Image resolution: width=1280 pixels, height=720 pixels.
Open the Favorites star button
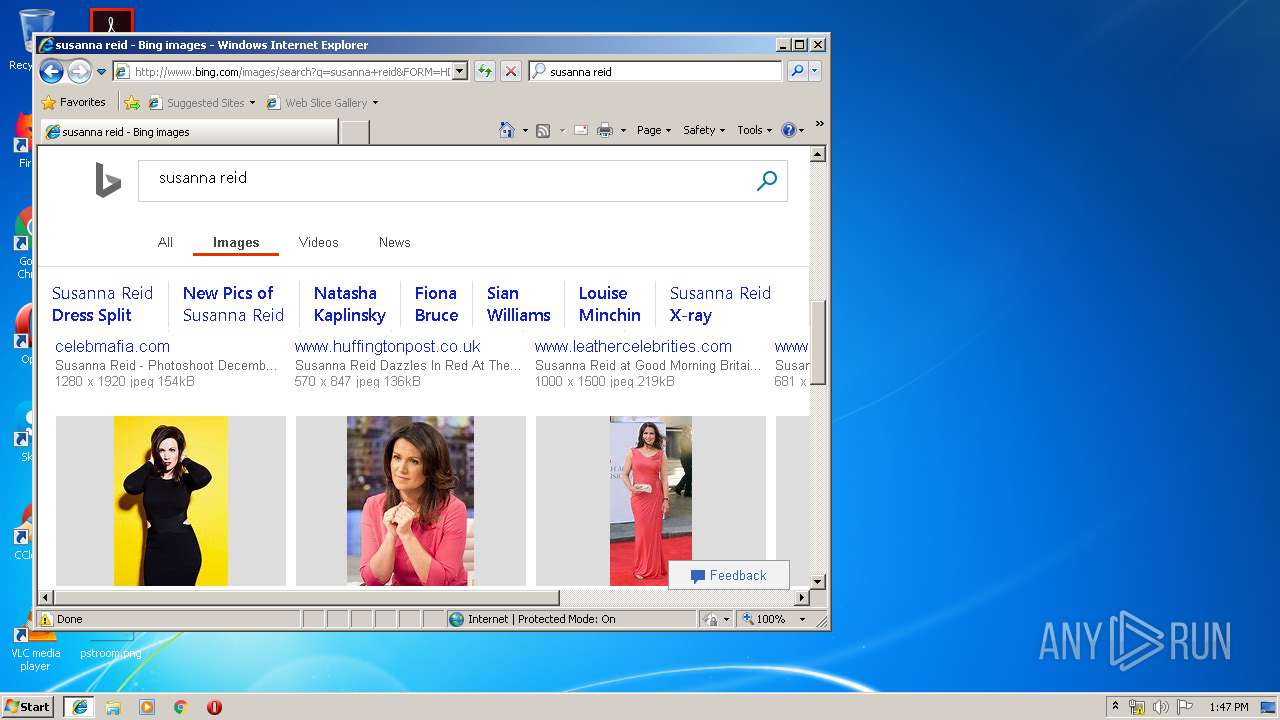pyautogui.click(x=73, y=102)
